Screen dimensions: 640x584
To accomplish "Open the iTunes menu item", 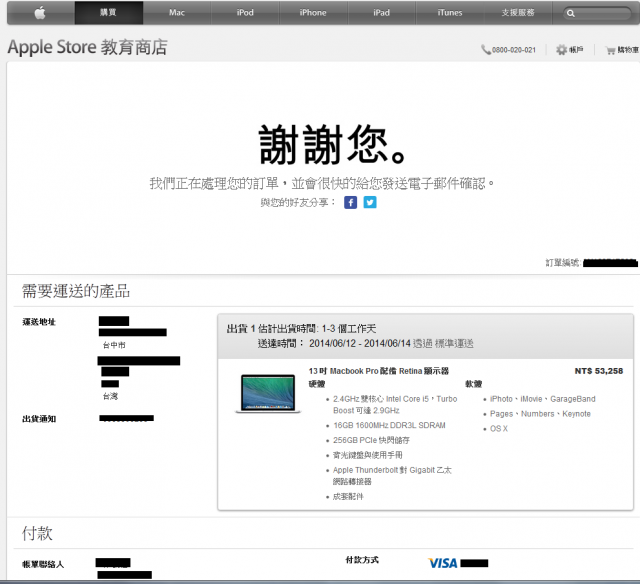I will 449,13.
